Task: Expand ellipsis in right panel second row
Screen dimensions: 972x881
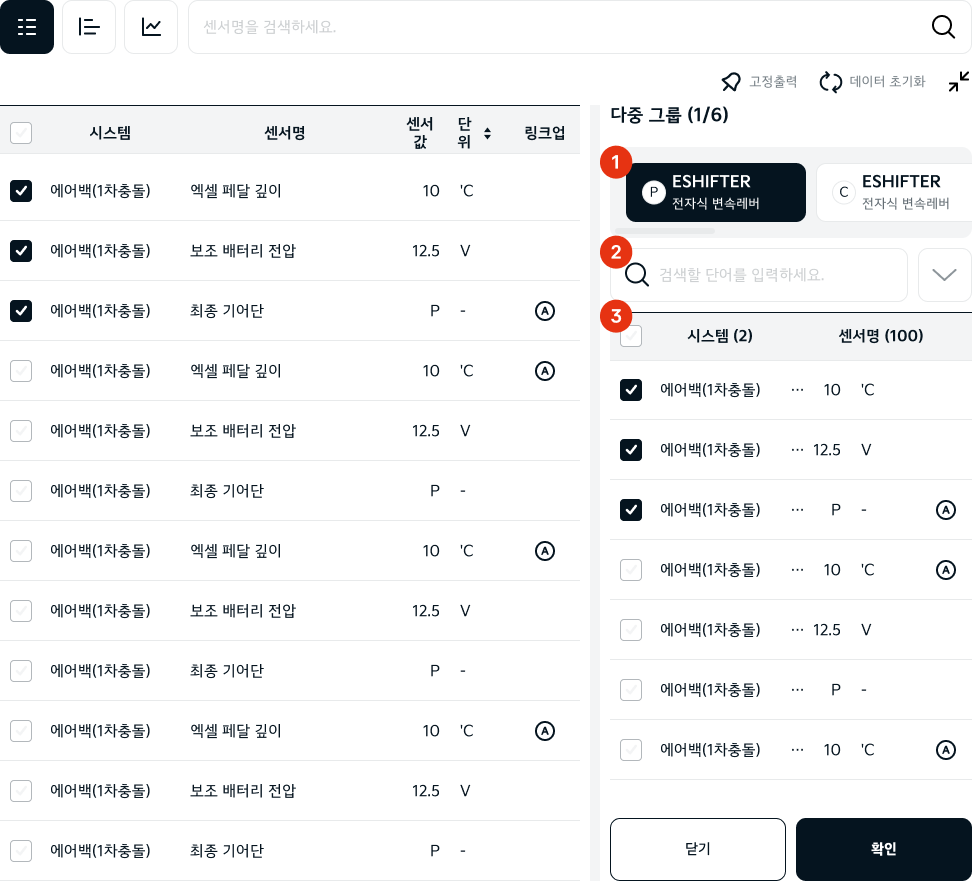Action: coord(797,450)
